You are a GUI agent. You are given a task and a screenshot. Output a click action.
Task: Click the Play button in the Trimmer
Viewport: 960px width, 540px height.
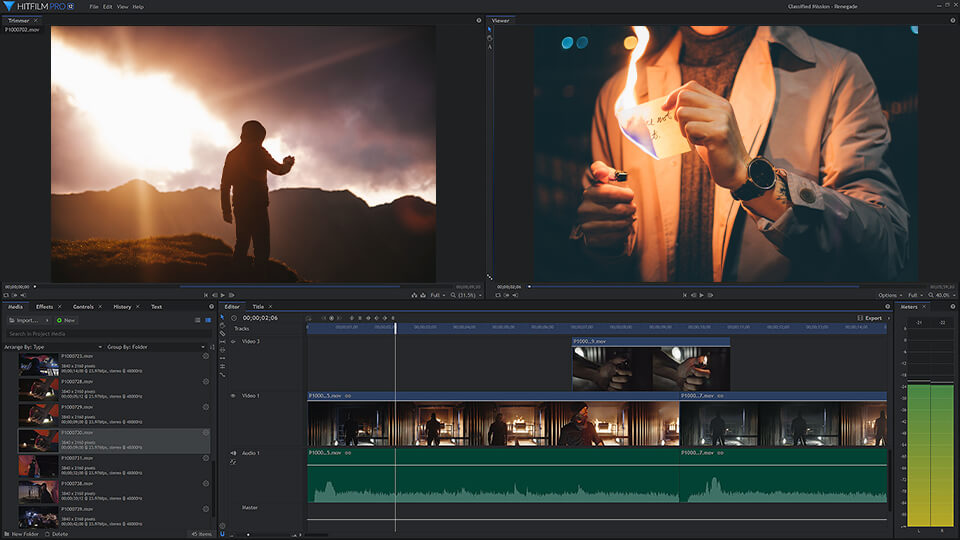click(x=223, y=295)
